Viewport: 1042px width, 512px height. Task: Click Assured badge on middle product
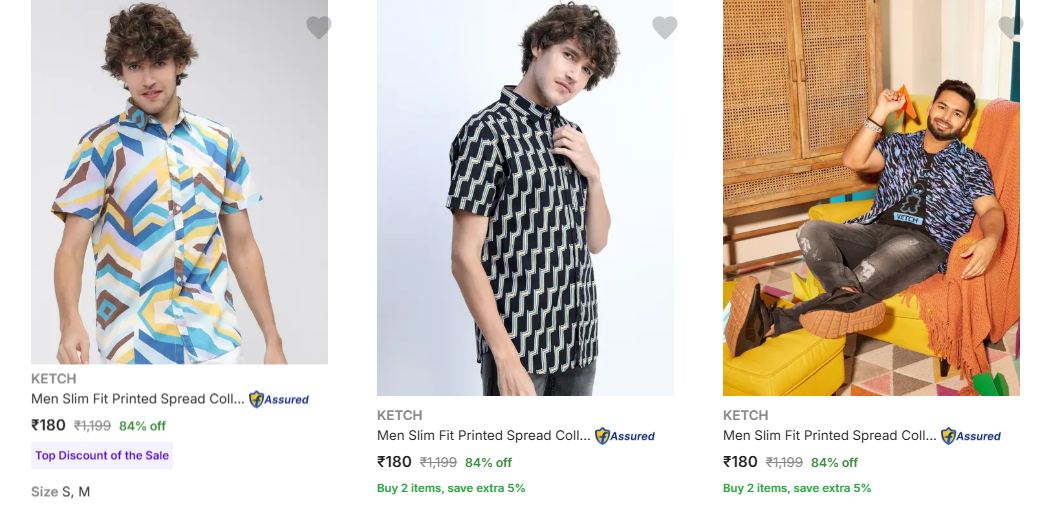[625, 436]
